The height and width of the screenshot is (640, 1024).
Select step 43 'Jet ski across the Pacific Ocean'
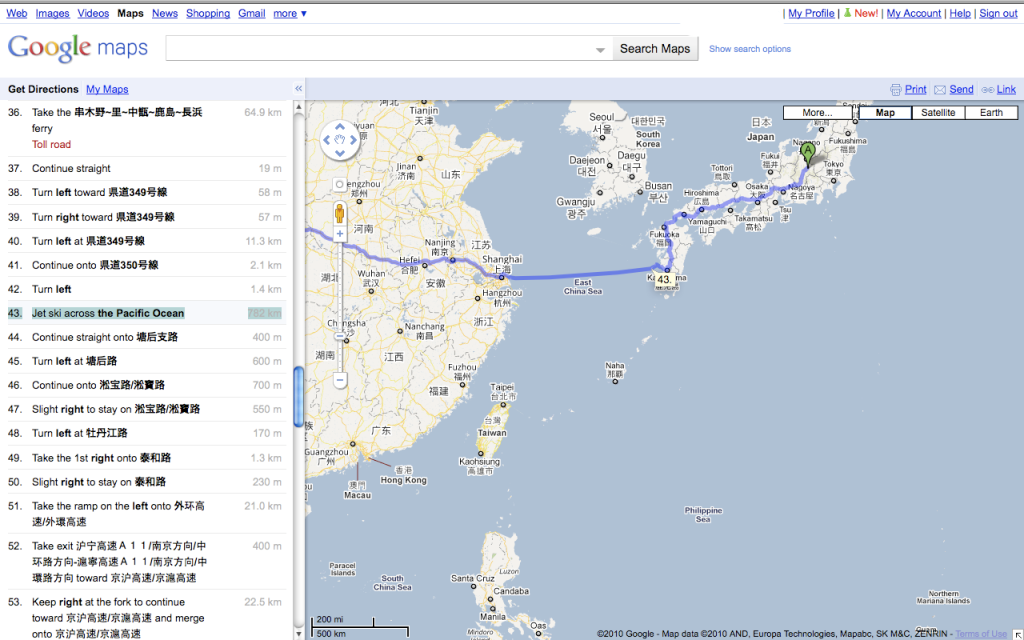tap(146, 313)
